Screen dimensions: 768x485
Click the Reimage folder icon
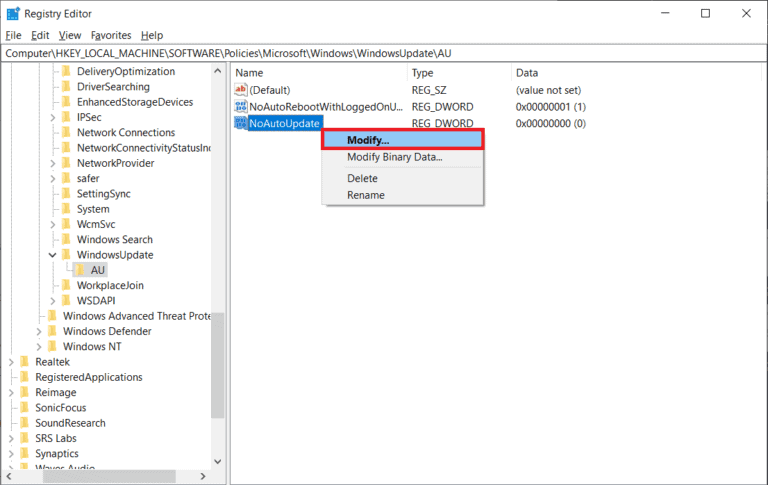click(25, 392)
